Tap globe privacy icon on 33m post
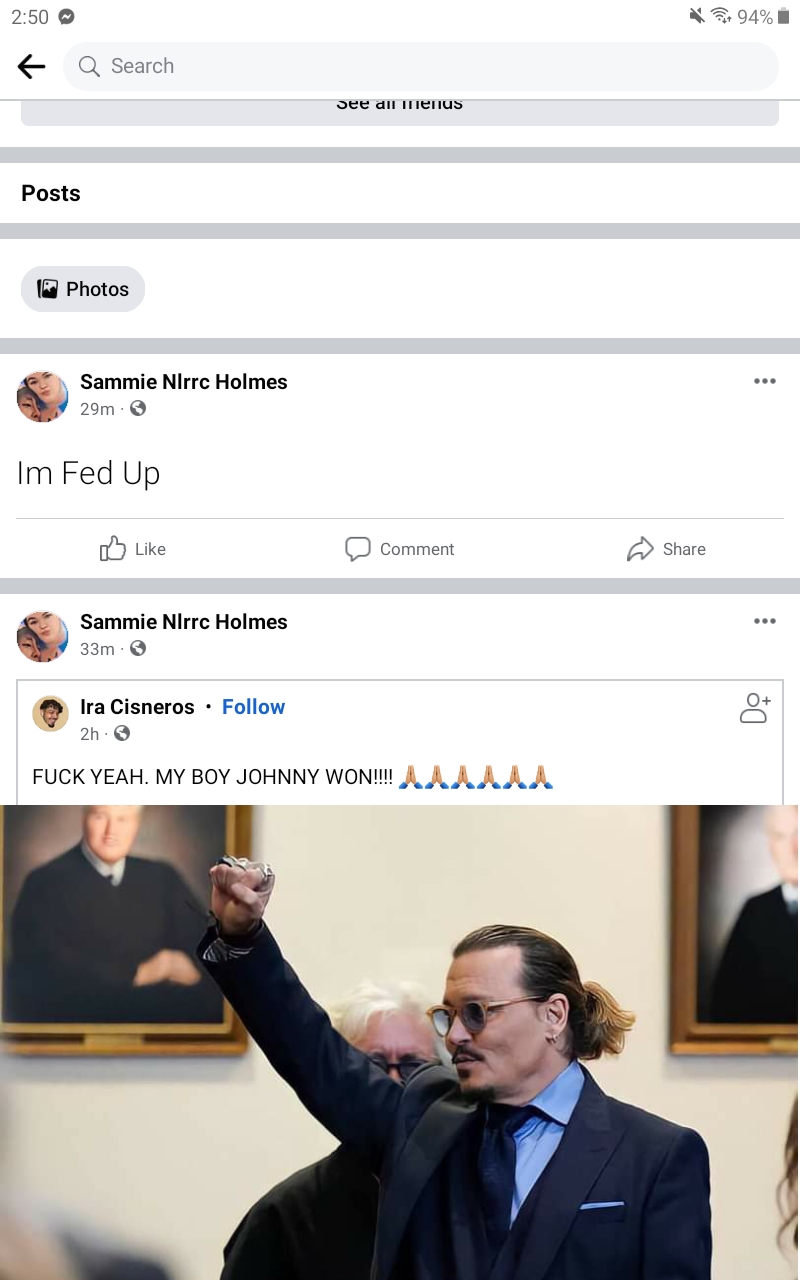 tap(138, 648)
